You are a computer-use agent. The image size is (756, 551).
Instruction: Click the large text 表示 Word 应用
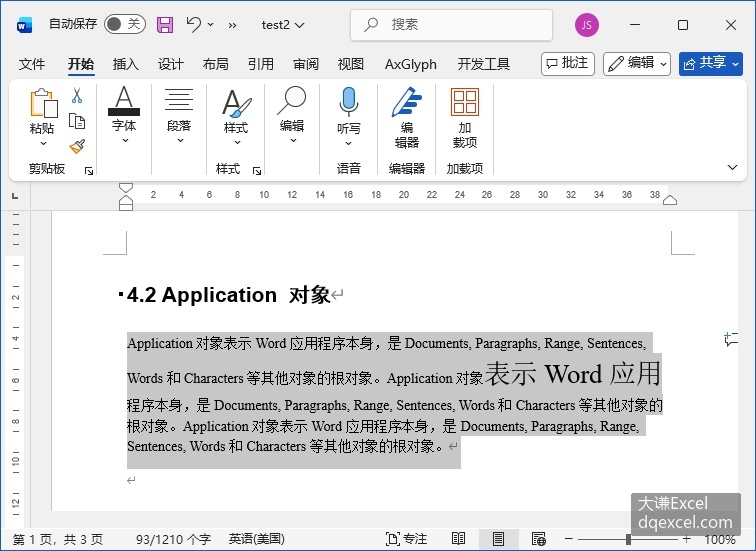(573, 374)
